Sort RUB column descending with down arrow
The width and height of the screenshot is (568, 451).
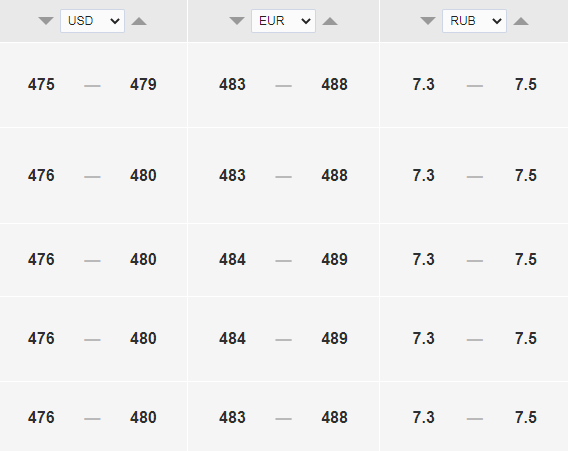click(x=428, y=21)
